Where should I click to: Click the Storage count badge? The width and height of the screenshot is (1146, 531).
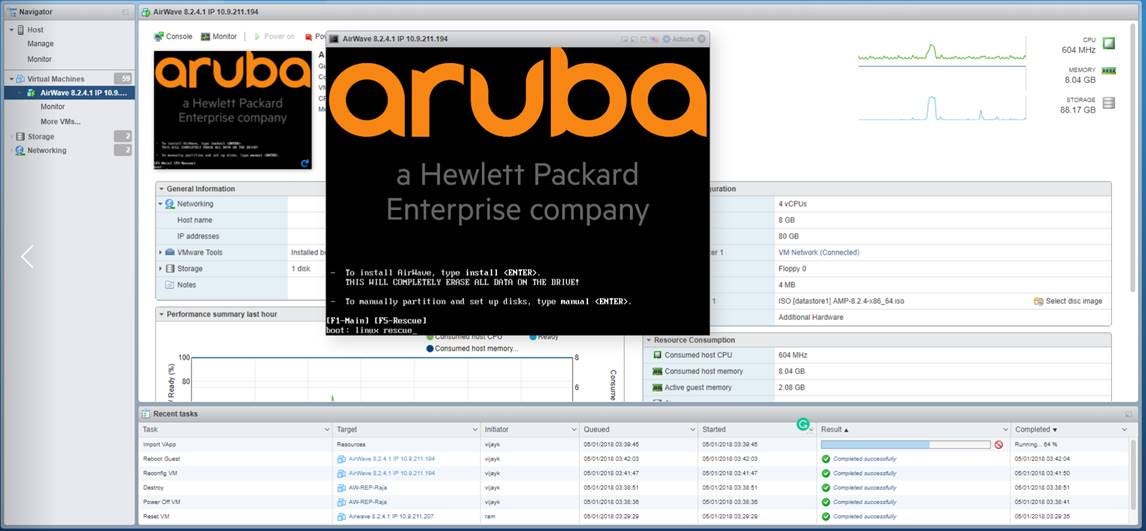tap(123, 137)
